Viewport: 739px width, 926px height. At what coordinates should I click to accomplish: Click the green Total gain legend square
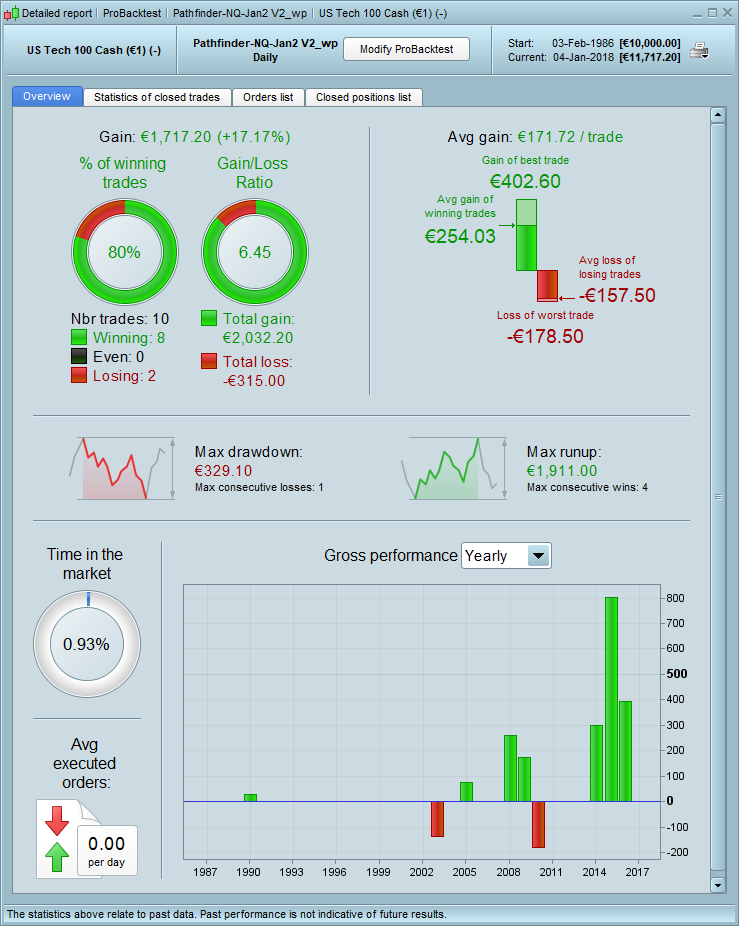coord(209,318)
